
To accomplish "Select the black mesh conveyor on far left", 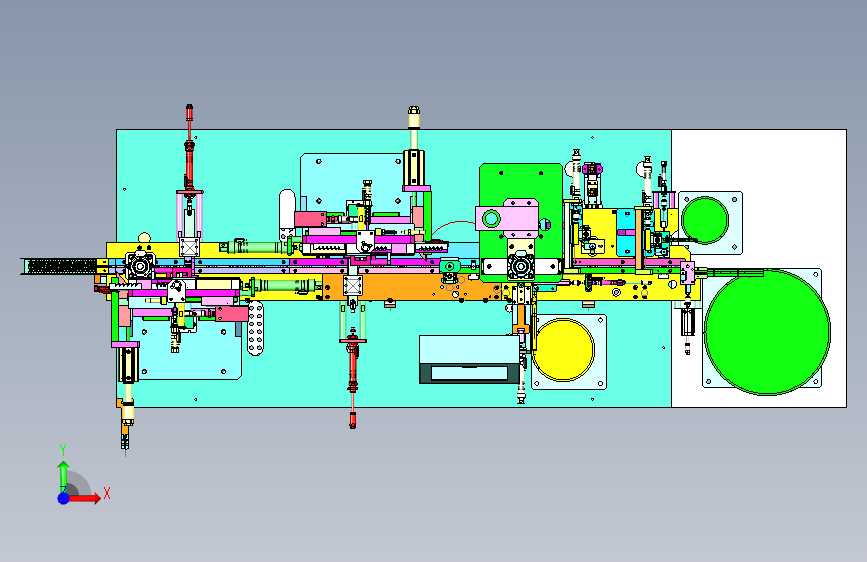I will (x=62, y=266).
